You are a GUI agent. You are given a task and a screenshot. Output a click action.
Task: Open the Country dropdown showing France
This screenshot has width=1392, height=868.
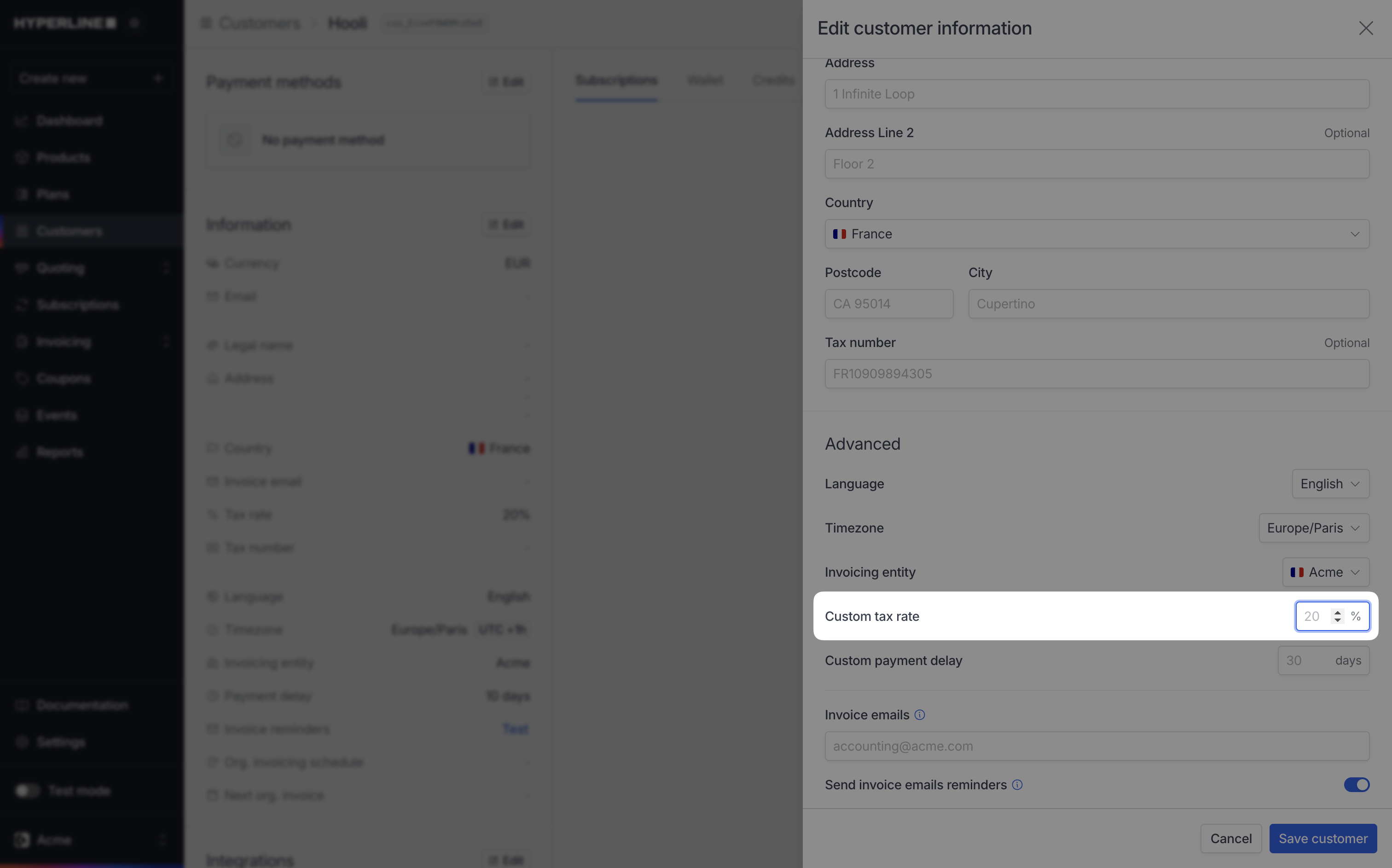tap(1096, 234)
